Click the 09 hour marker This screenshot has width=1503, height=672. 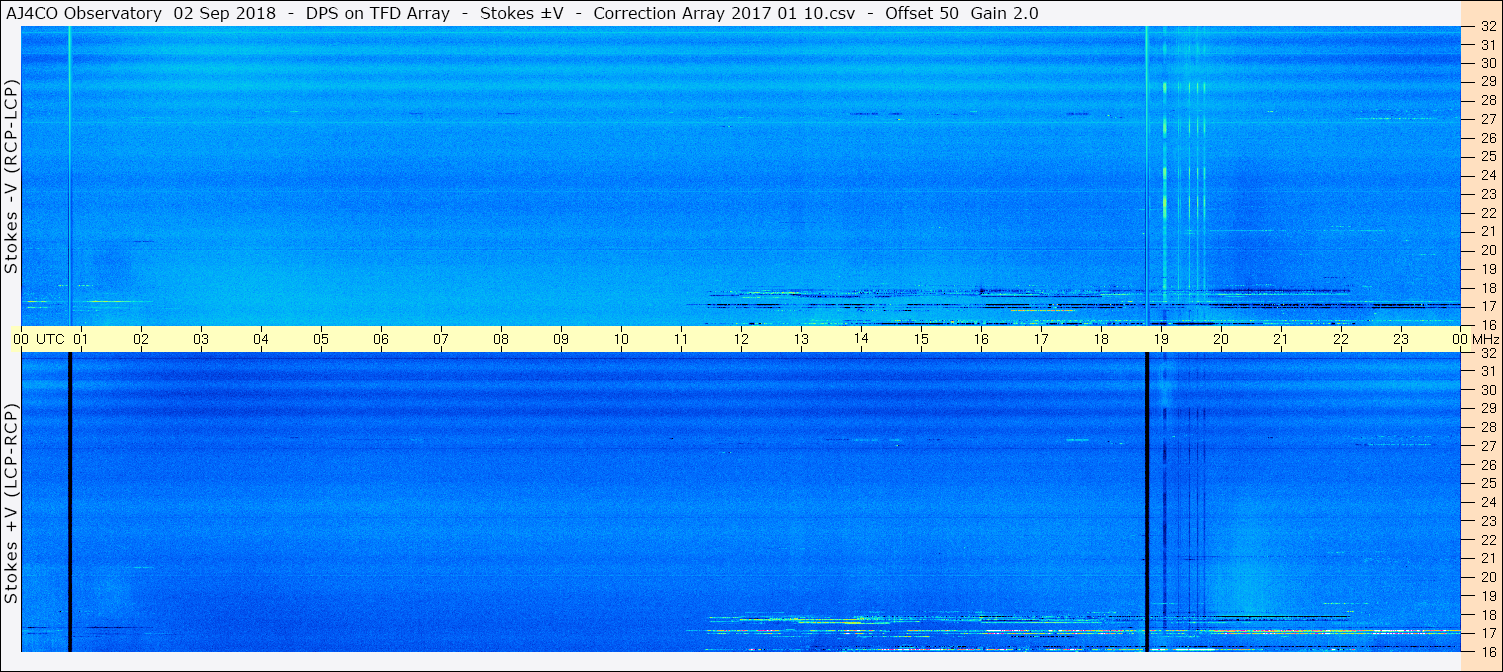561,340
